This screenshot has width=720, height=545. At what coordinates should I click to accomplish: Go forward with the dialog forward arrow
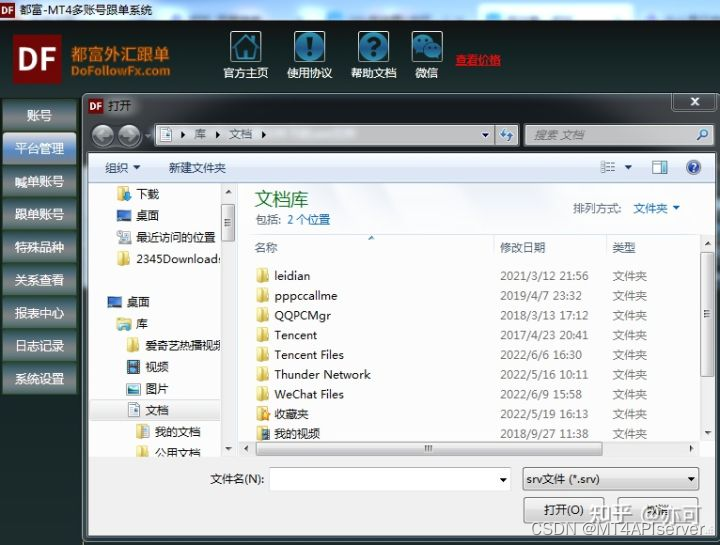pyautogui.click(x=129, y=136)
